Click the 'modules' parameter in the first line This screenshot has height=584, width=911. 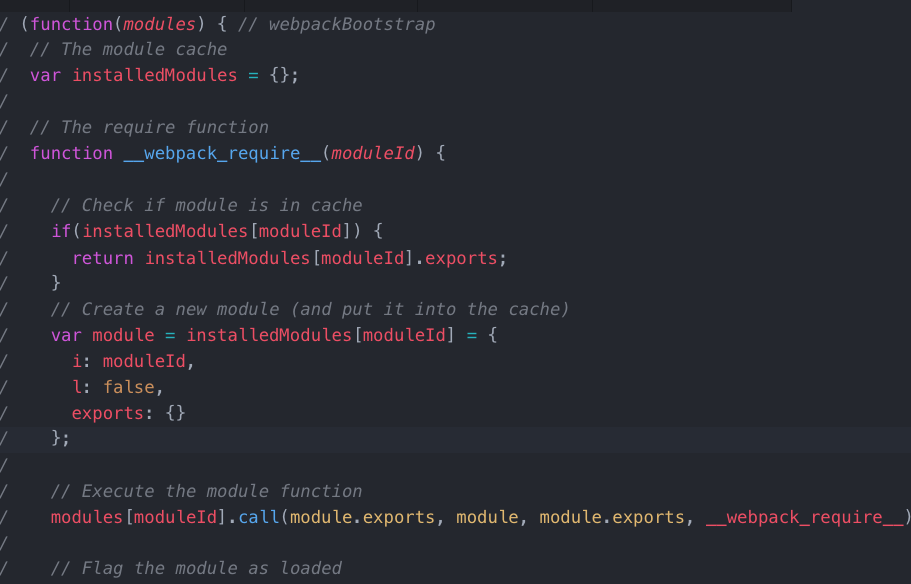pos(159,24)
